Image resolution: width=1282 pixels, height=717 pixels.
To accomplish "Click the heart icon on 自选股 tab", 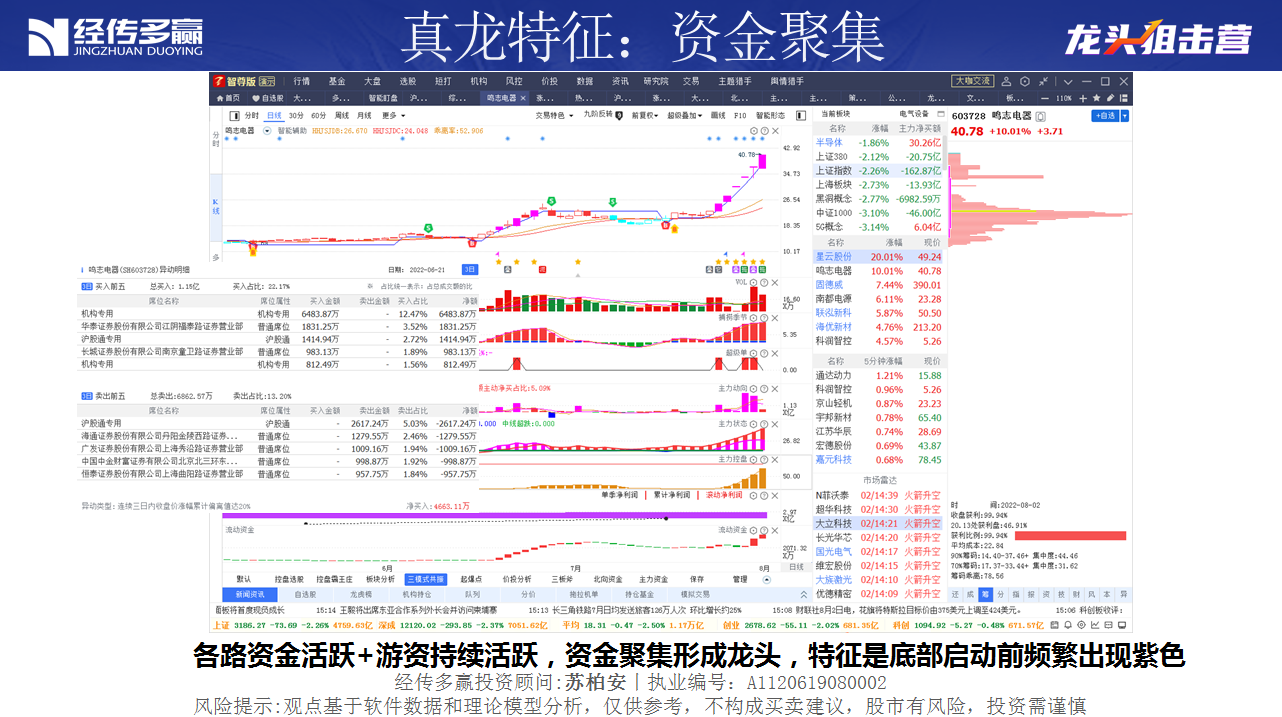I will pos(256,98).
